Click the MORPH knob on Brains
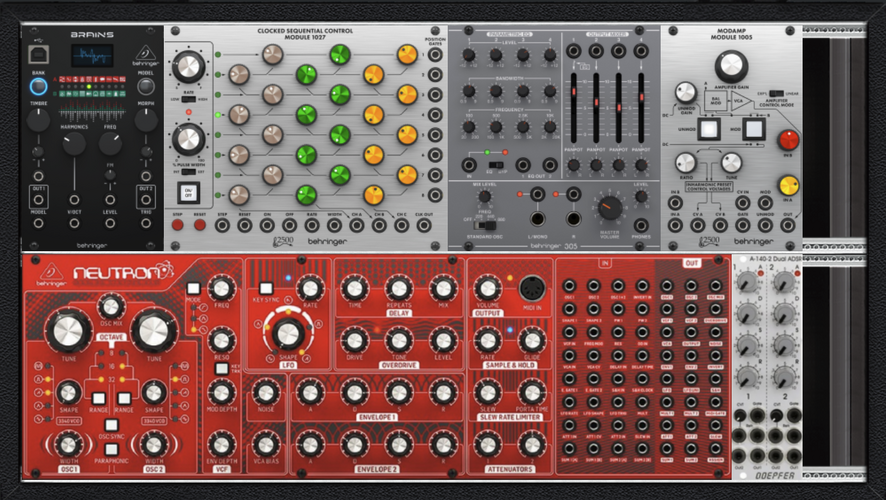 pos(146,120)
